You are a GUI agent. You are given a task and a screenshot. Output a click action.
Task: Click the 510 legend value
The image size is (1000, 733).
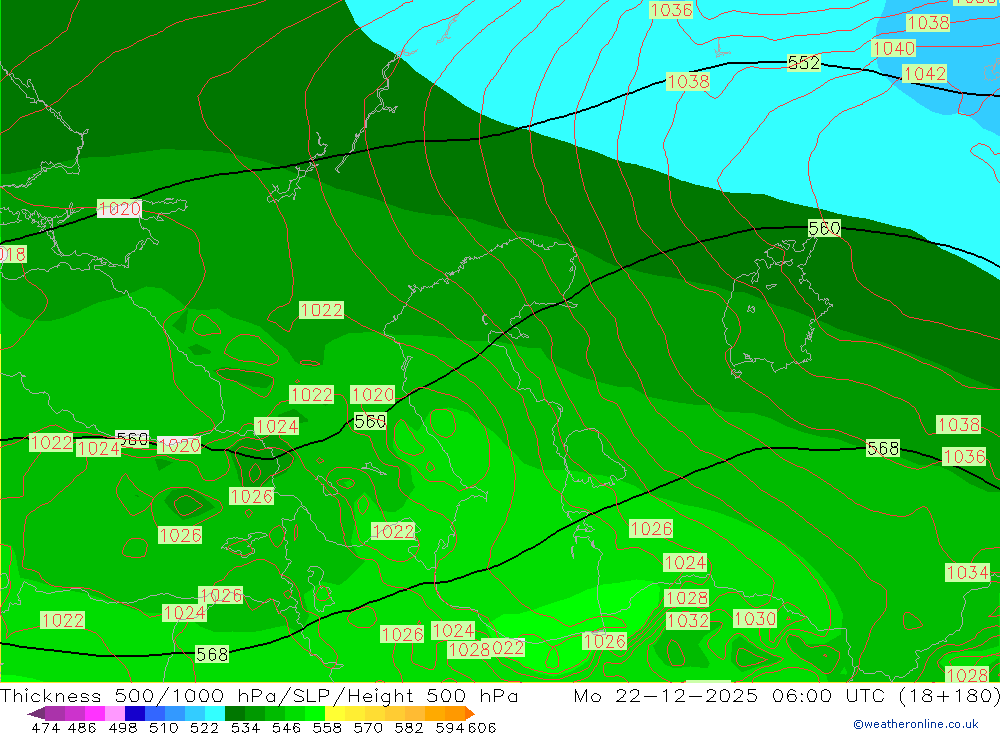coord(164,727)
